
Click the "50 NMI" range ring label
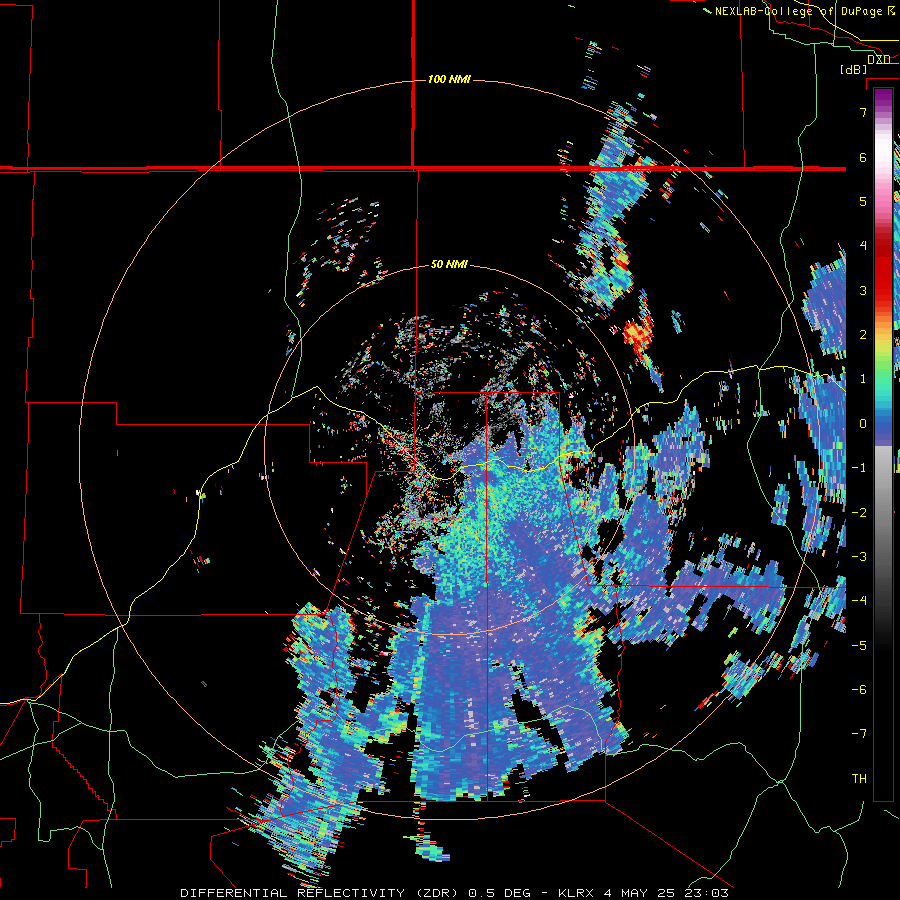pos(449,265)
